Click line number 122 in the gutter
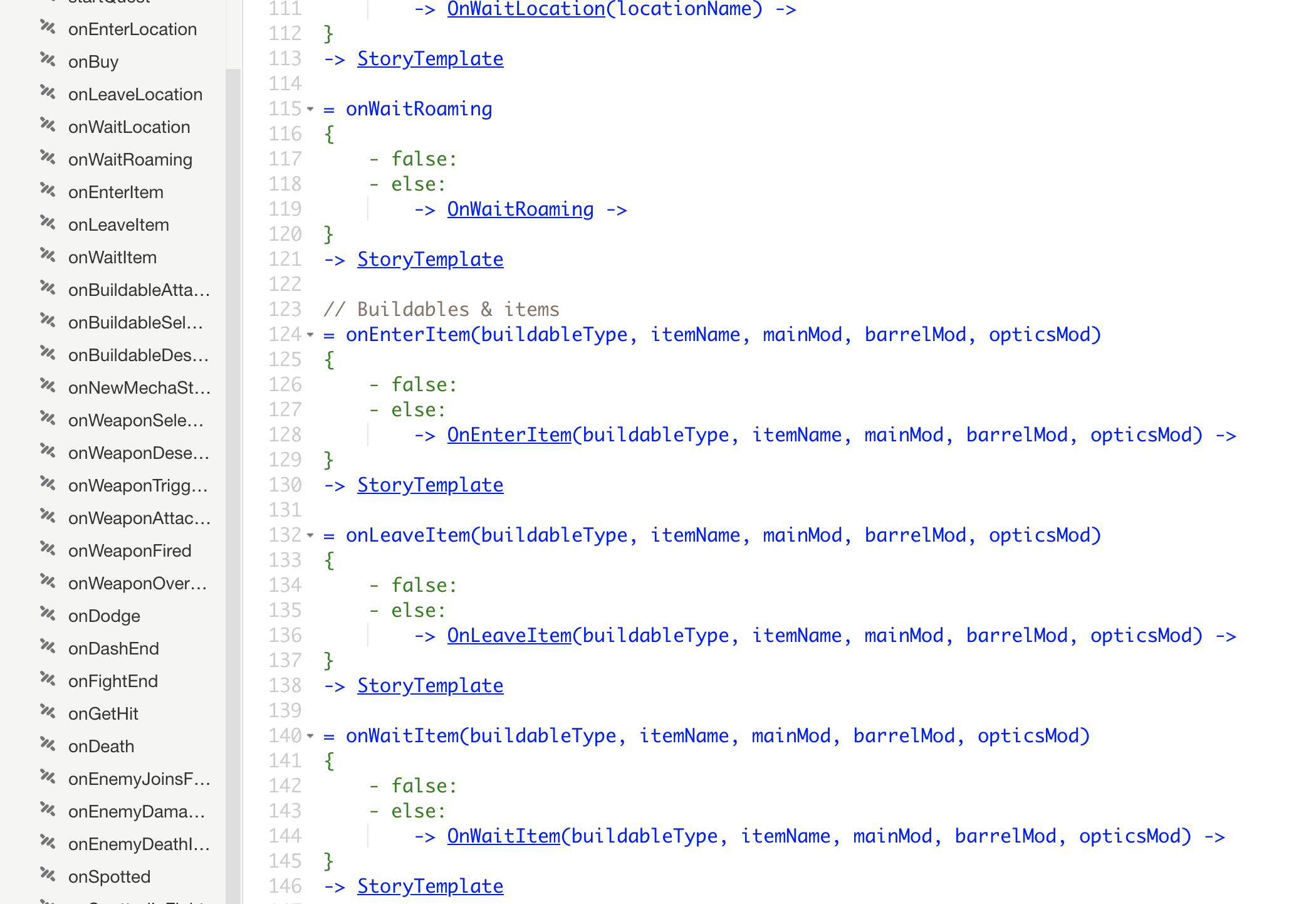Viewport: 1316px width, 904px height. (x=285, y=285)
